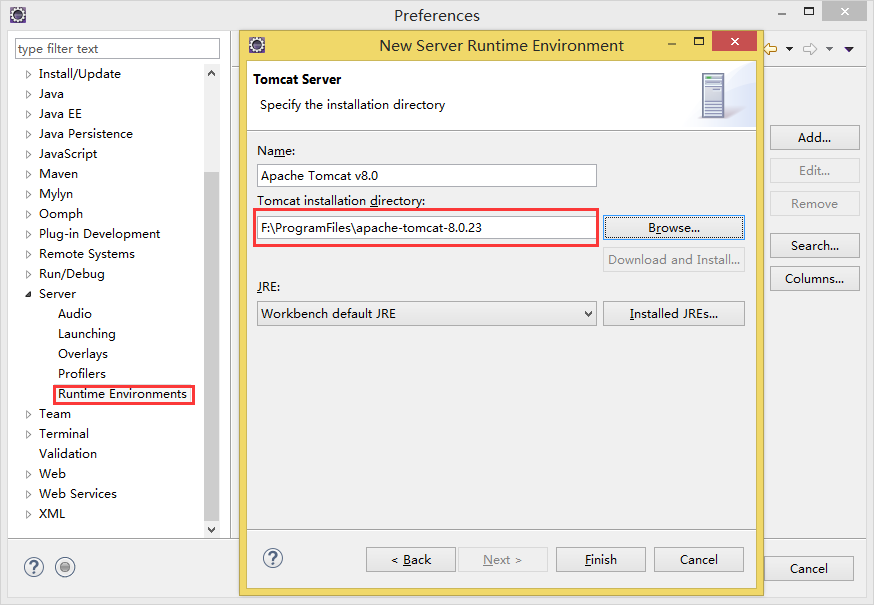Collapse the Server tree node
The height and width of the screenshot is (605, 874).
coord(28,294)
